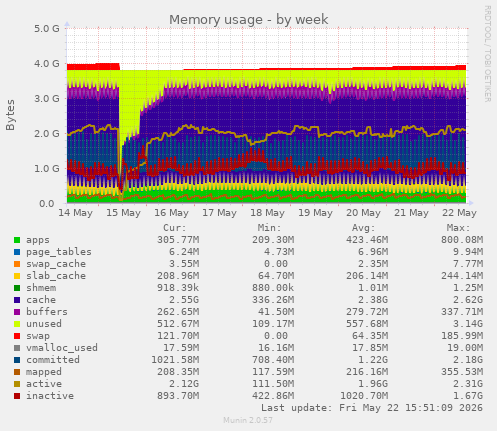497x431 pixels.
Task: Click the 'Munin 2.0.57' footer text
Action: [248, 420]
